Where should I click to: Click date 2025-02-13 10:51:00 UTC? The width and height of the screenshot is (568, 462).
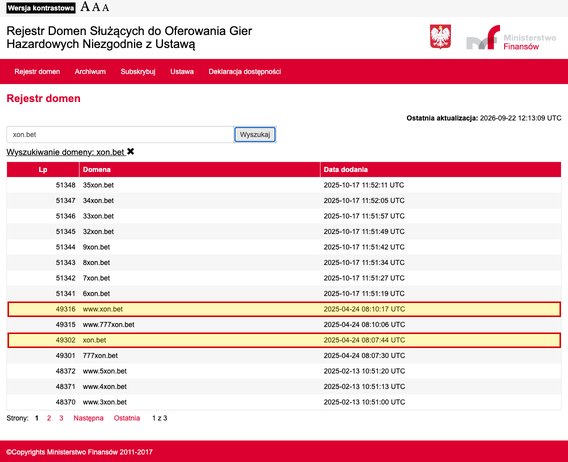pyautogui.click(x=364, y=402)
